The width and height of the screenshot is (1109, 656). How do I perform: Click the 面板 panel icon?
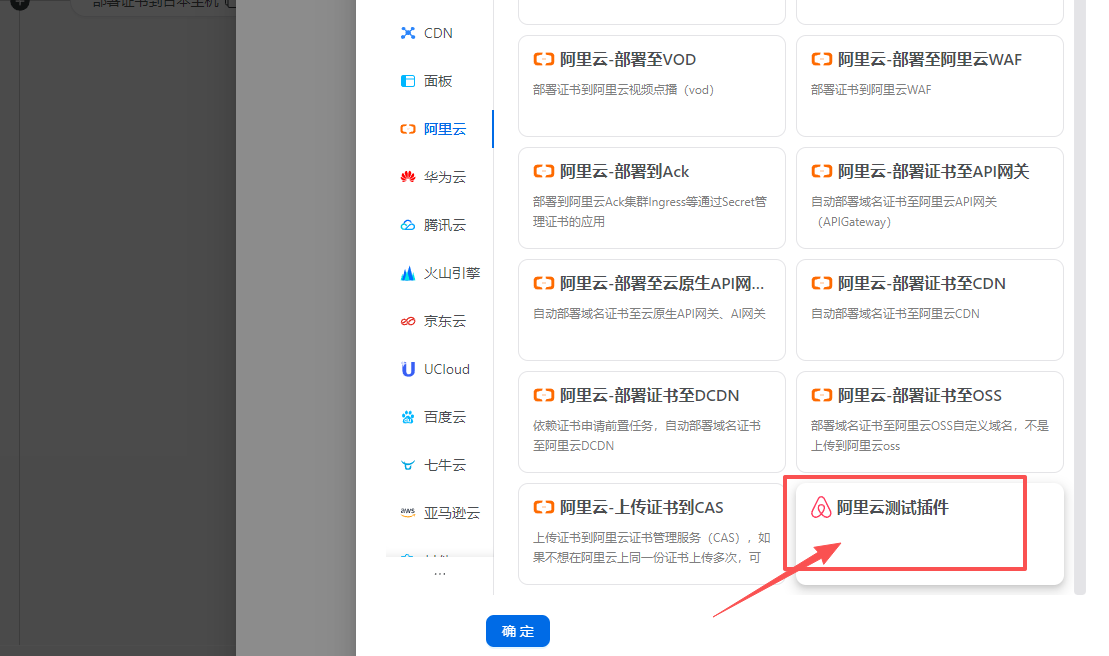click(x=408, y=81)
